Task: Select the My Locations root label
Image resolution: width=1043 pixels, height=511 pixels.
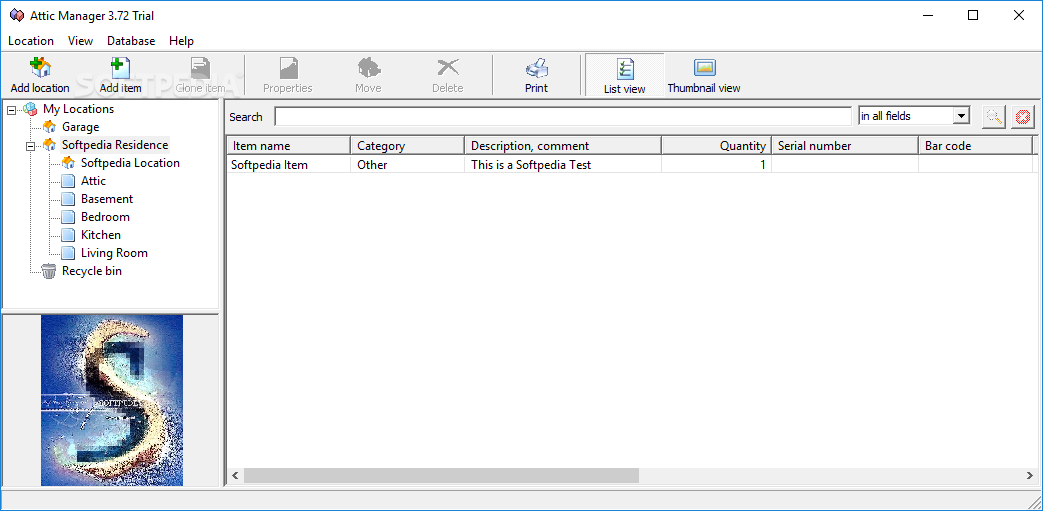Action: [x=78, y=109]
